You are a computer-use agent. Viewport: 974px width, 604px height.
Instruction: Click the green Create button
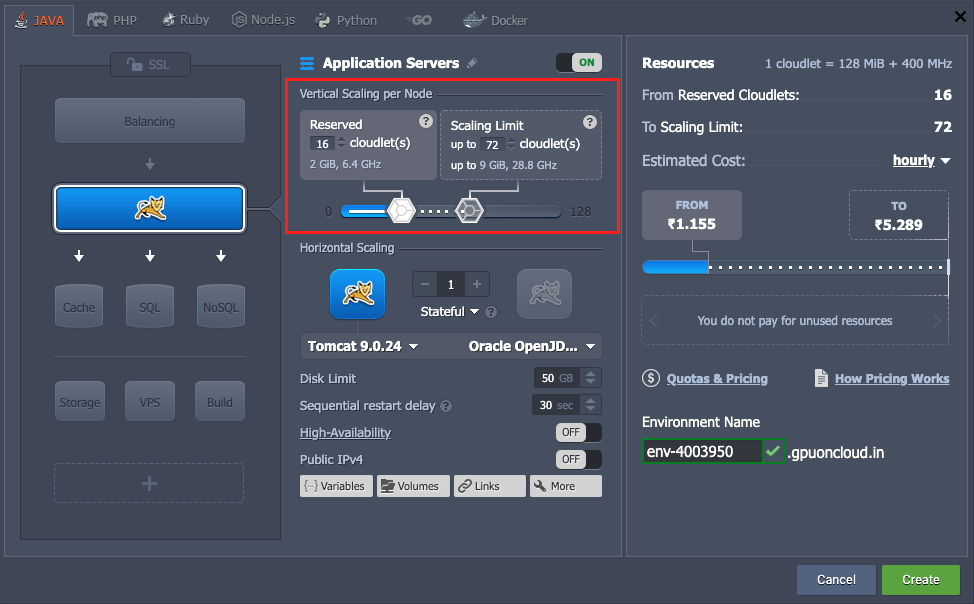[920, 579]
